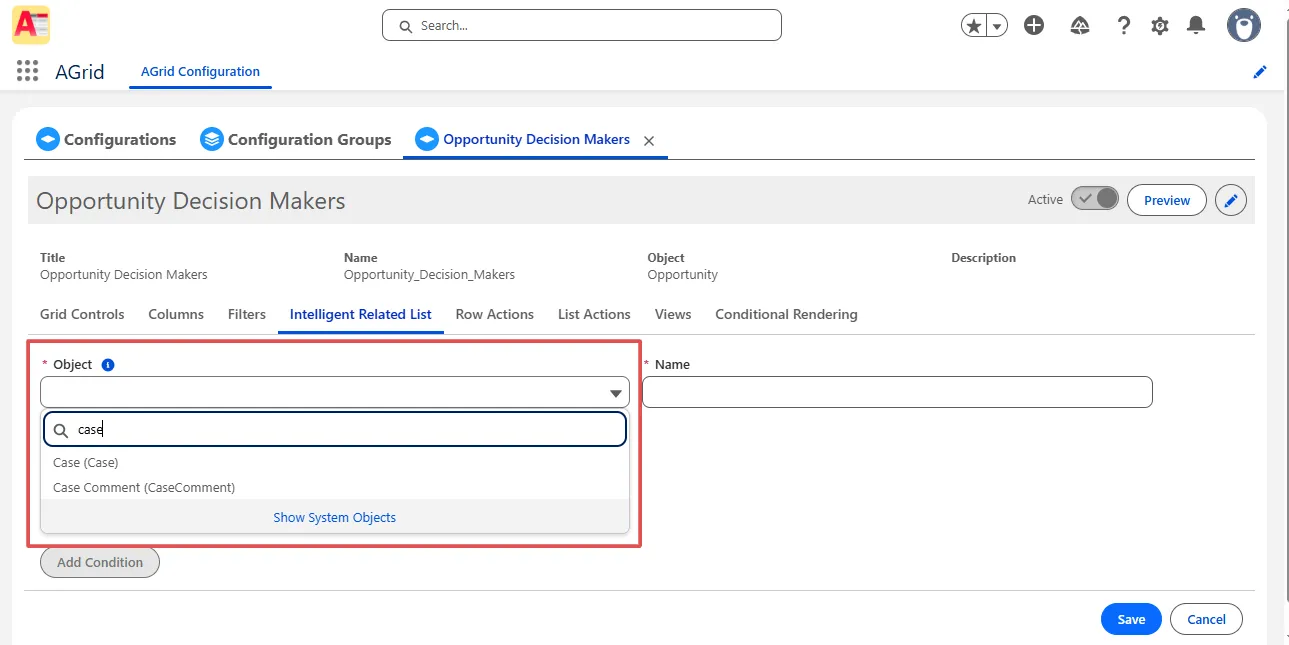Click the Name input field

[896, 392]
